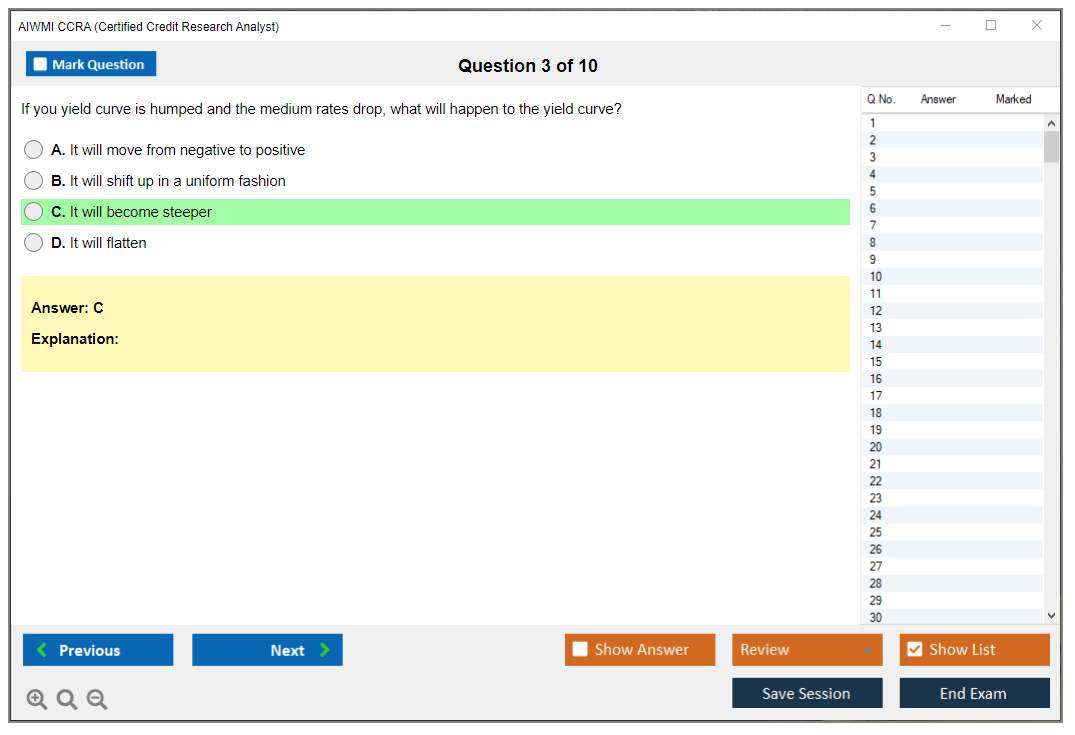This screenshot has width=1075, height=735.
Task: Click the green left arrow on Previous
Action: pos(41,650)
